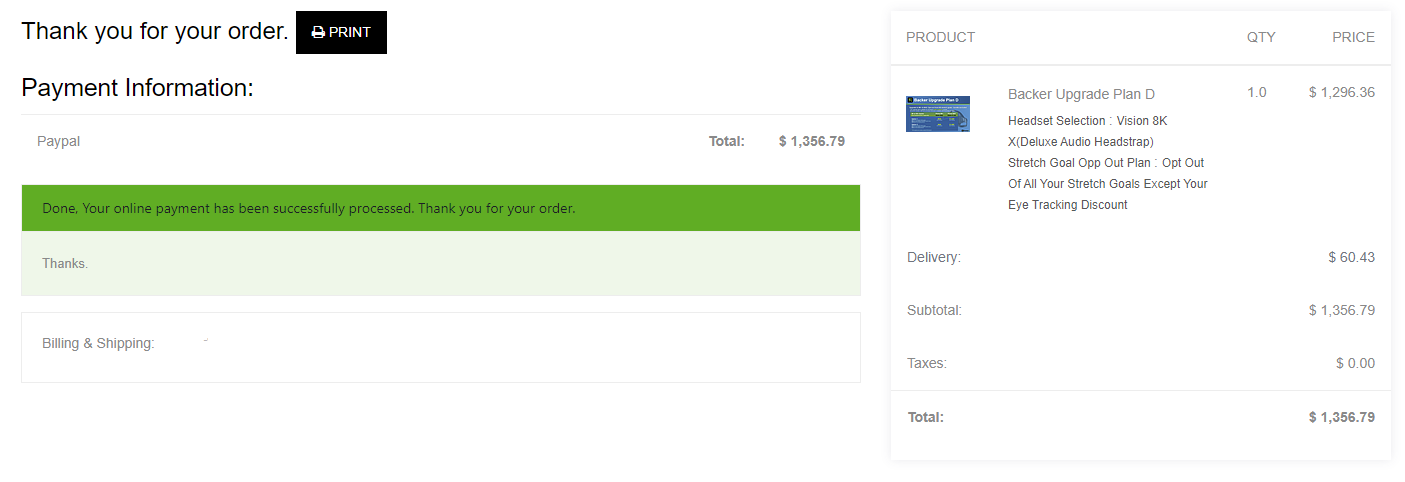Click the Thank you for your order heading
The width and height of the screenshot is (1405, 482).
tap(155, 31)
